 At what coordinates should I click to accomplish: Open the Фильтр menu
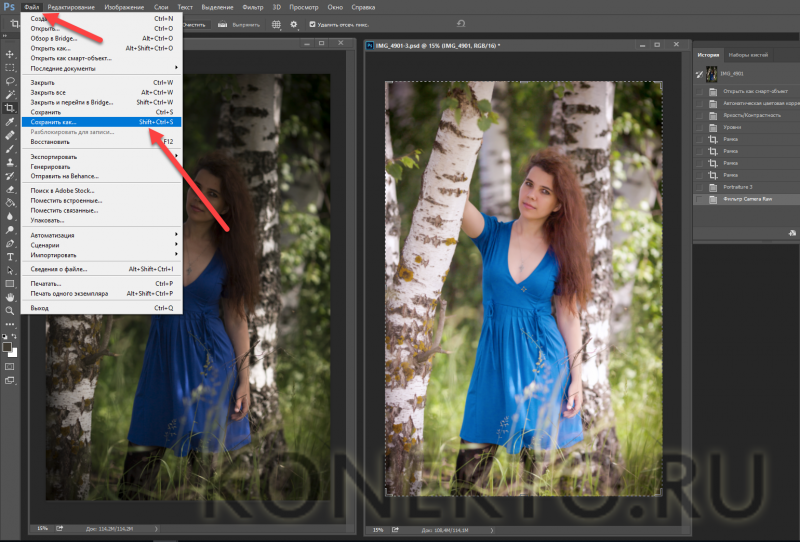click(x=253, y=7)
